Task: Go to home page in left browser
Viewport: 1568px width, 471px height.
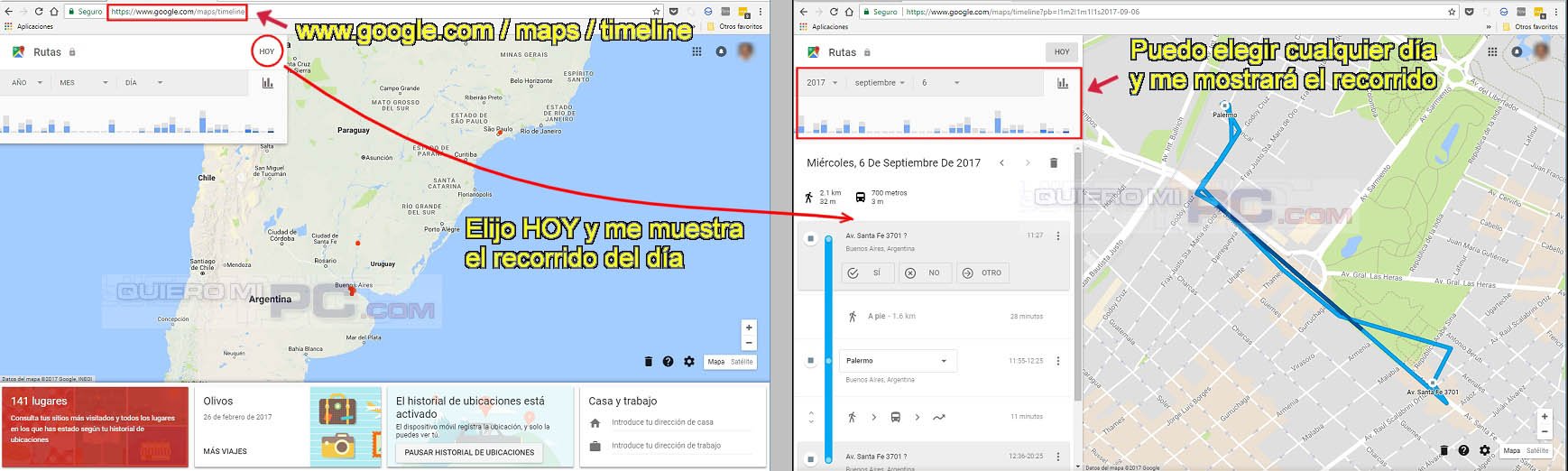Action: click(53, 12)
